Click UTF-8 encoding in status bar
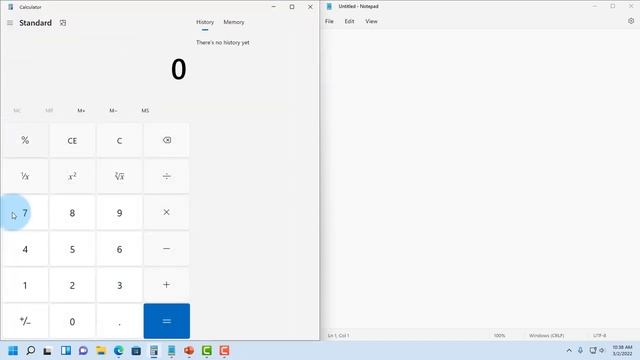The width and height of the screenshot is (640, 360). [599, 336]
